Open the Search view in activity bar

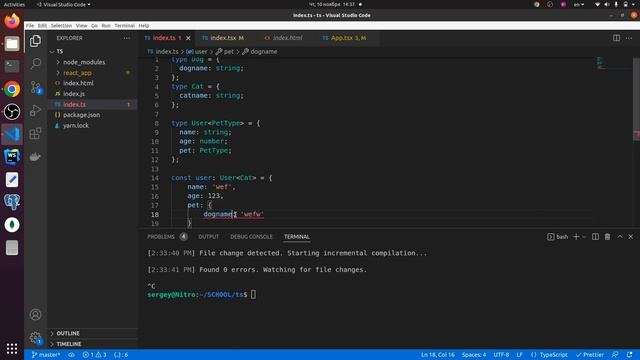click(x=36, y=63)
